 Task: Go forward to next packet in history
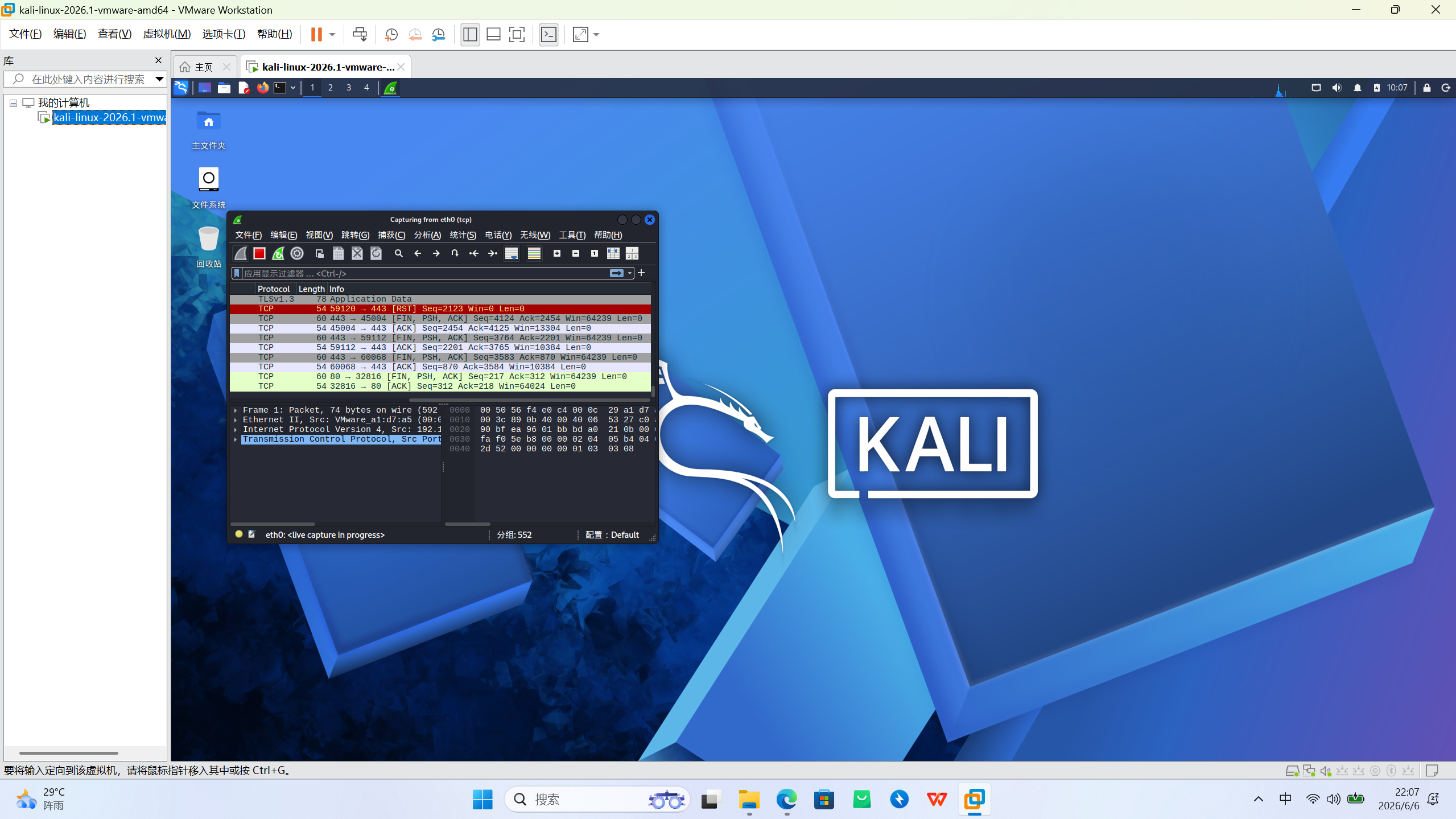point(436,253)
